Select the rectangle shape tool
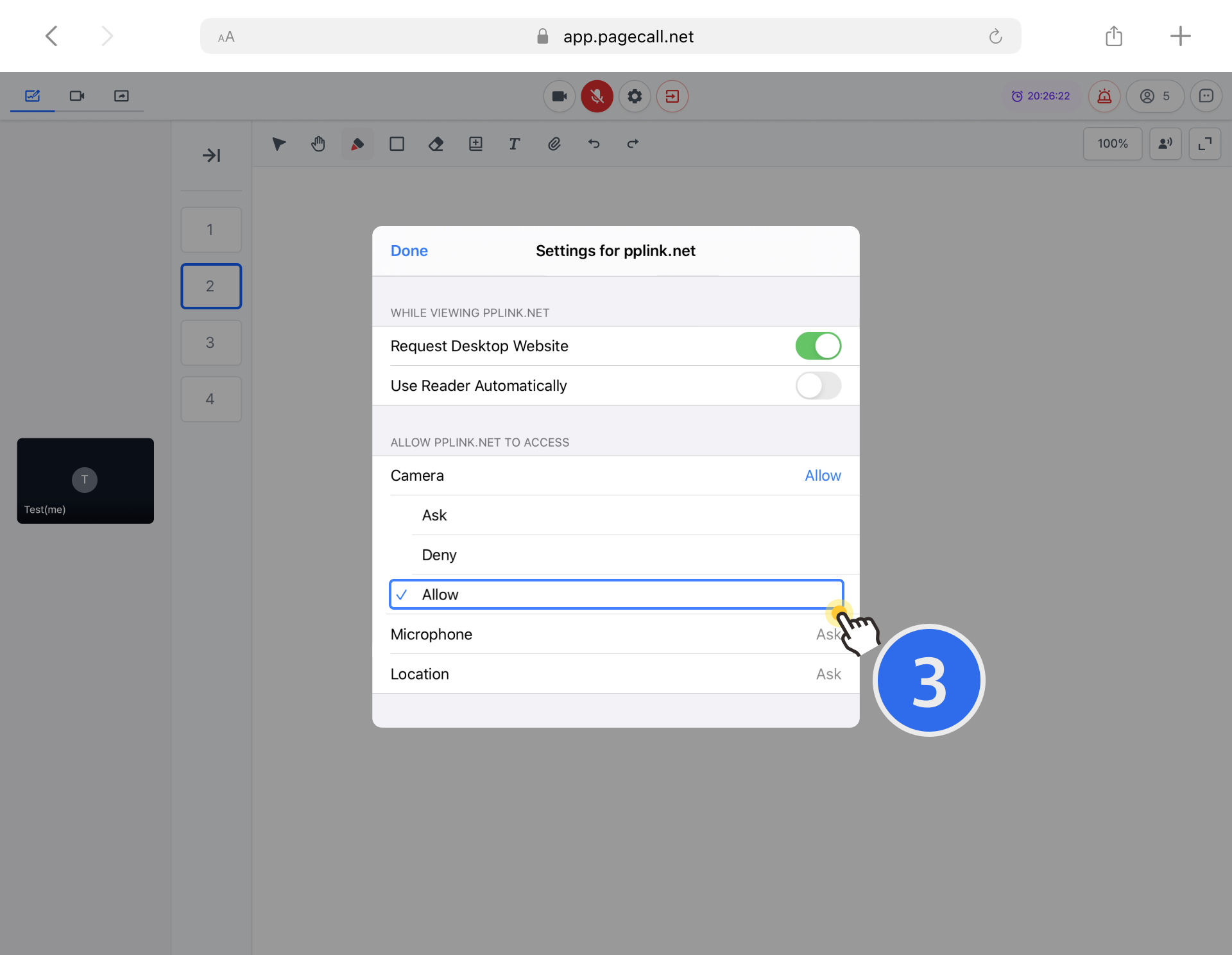1232x955 pixels. pyautogui.click(x=397, y=144)
